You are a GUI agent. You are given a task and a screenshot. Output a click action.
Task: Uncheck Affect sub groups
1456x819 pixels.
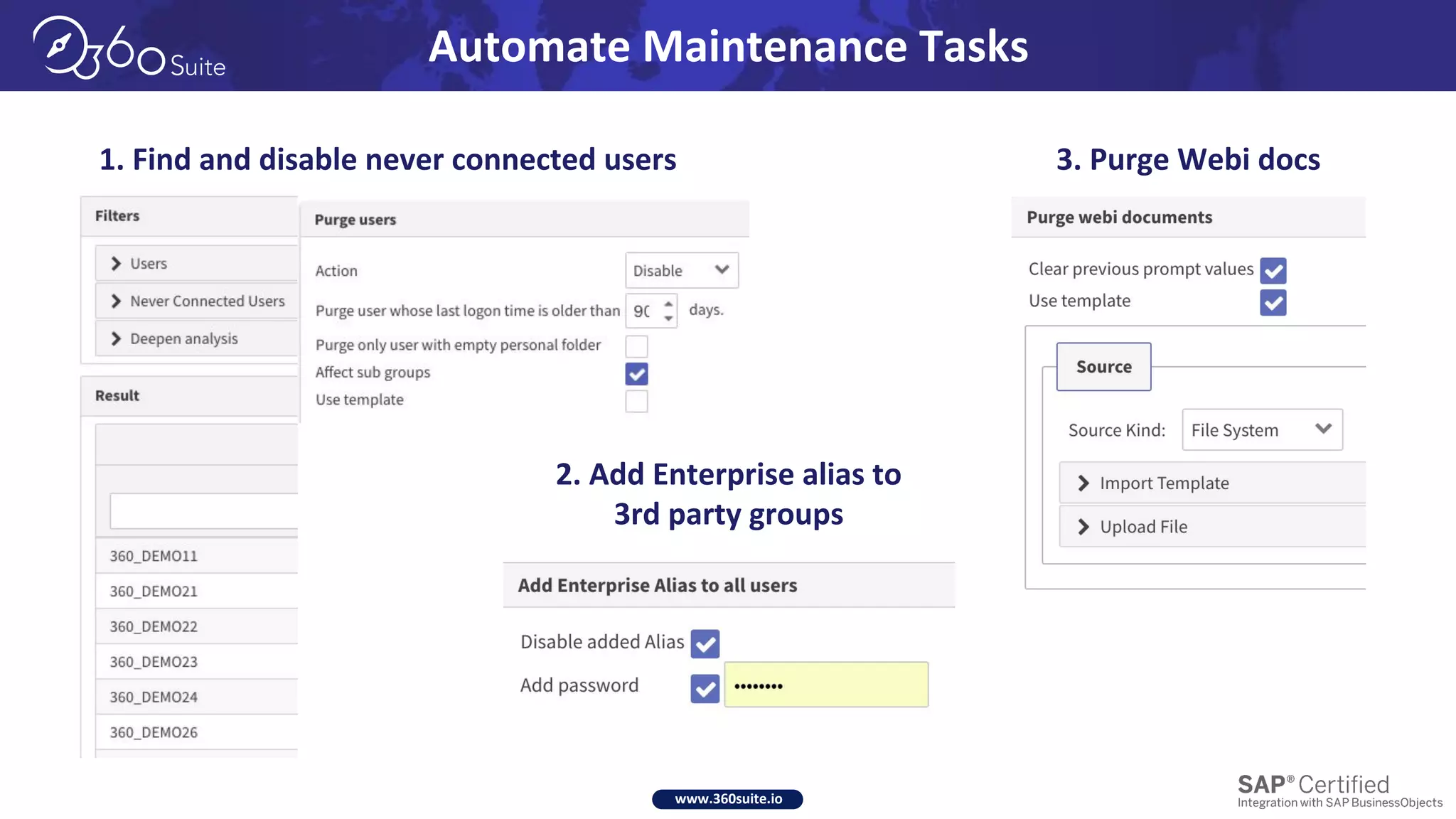tap(636, 374)
